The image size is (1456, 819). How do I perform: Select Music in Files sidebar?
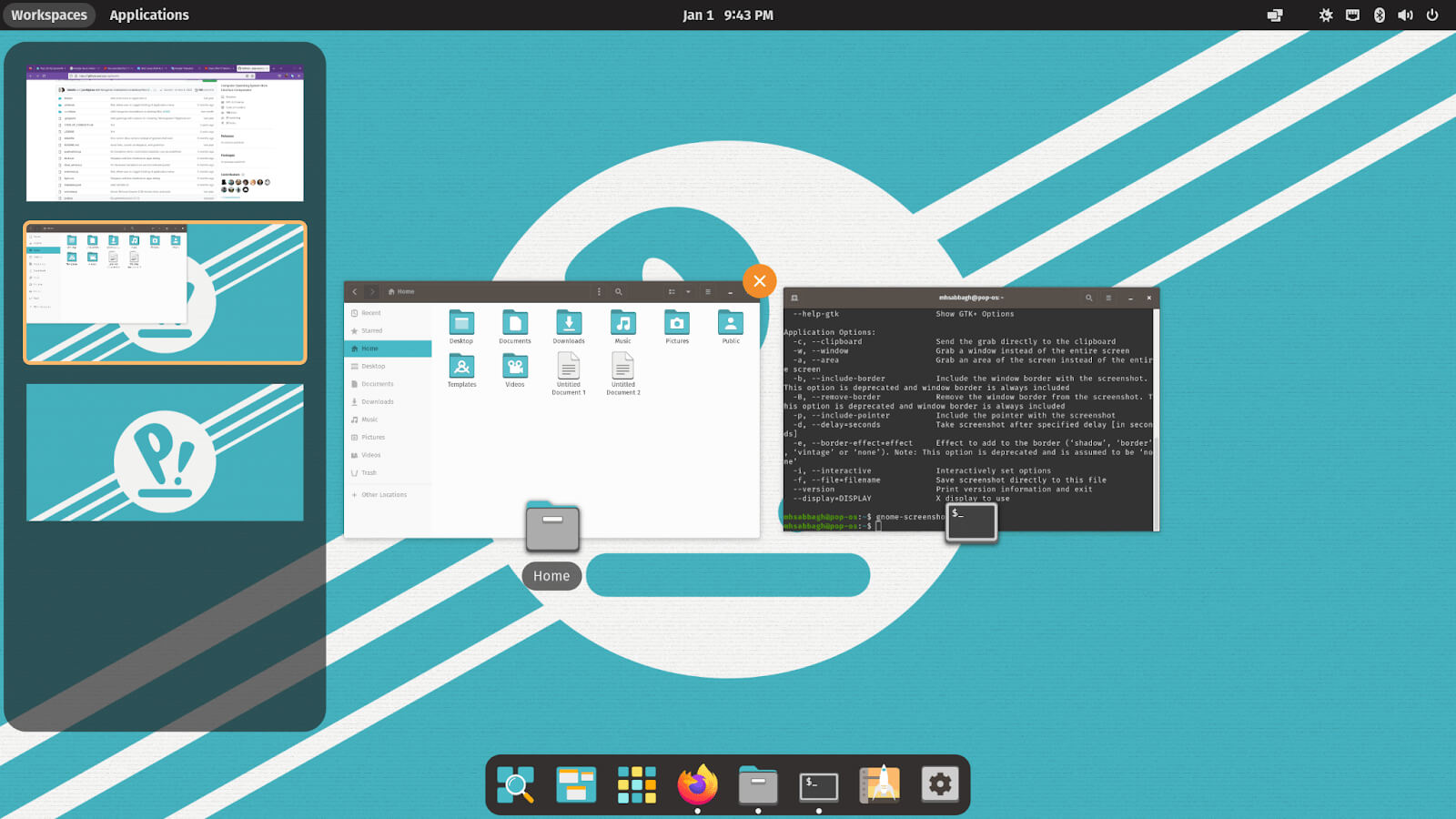(389, 420)
